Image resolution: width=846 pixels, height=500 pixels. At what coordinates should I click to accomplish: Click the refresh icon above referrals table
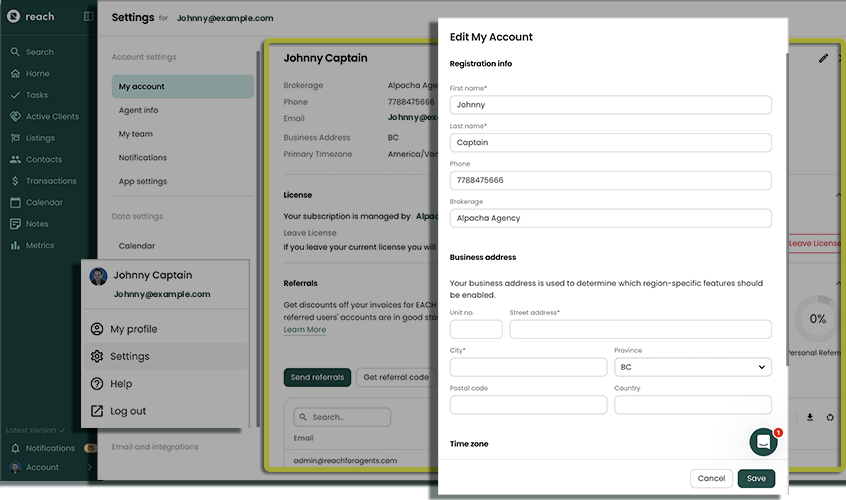(x=830, y=417)
